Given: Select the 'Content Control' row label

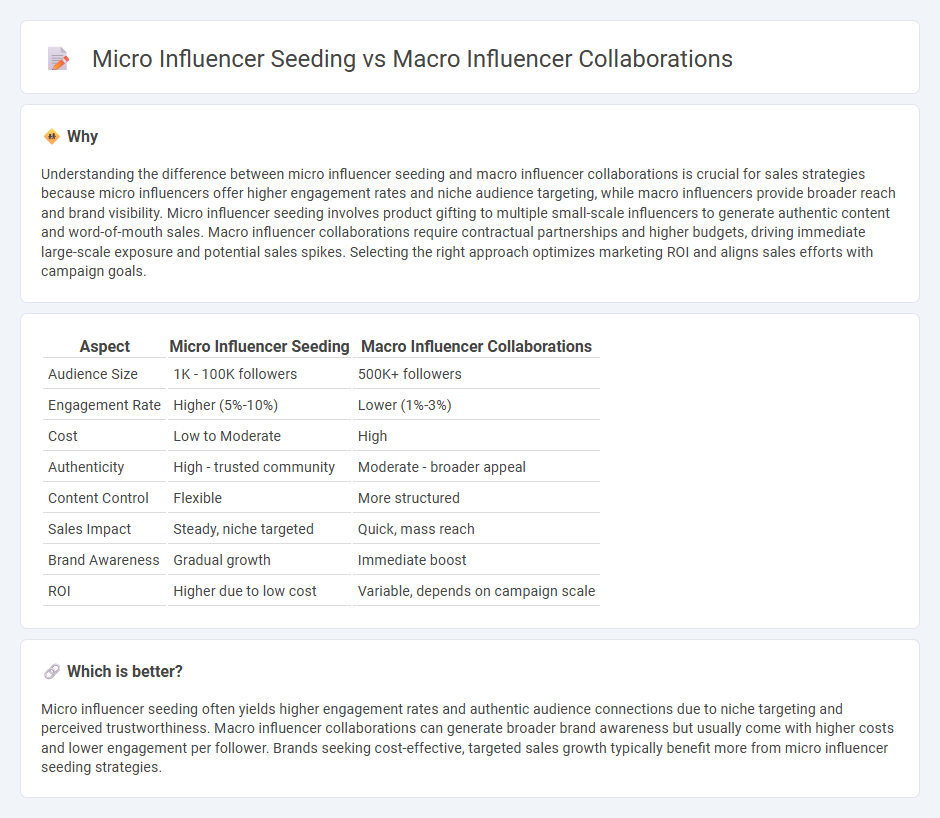Looking at the screenshot, I should tap(98, 498).
